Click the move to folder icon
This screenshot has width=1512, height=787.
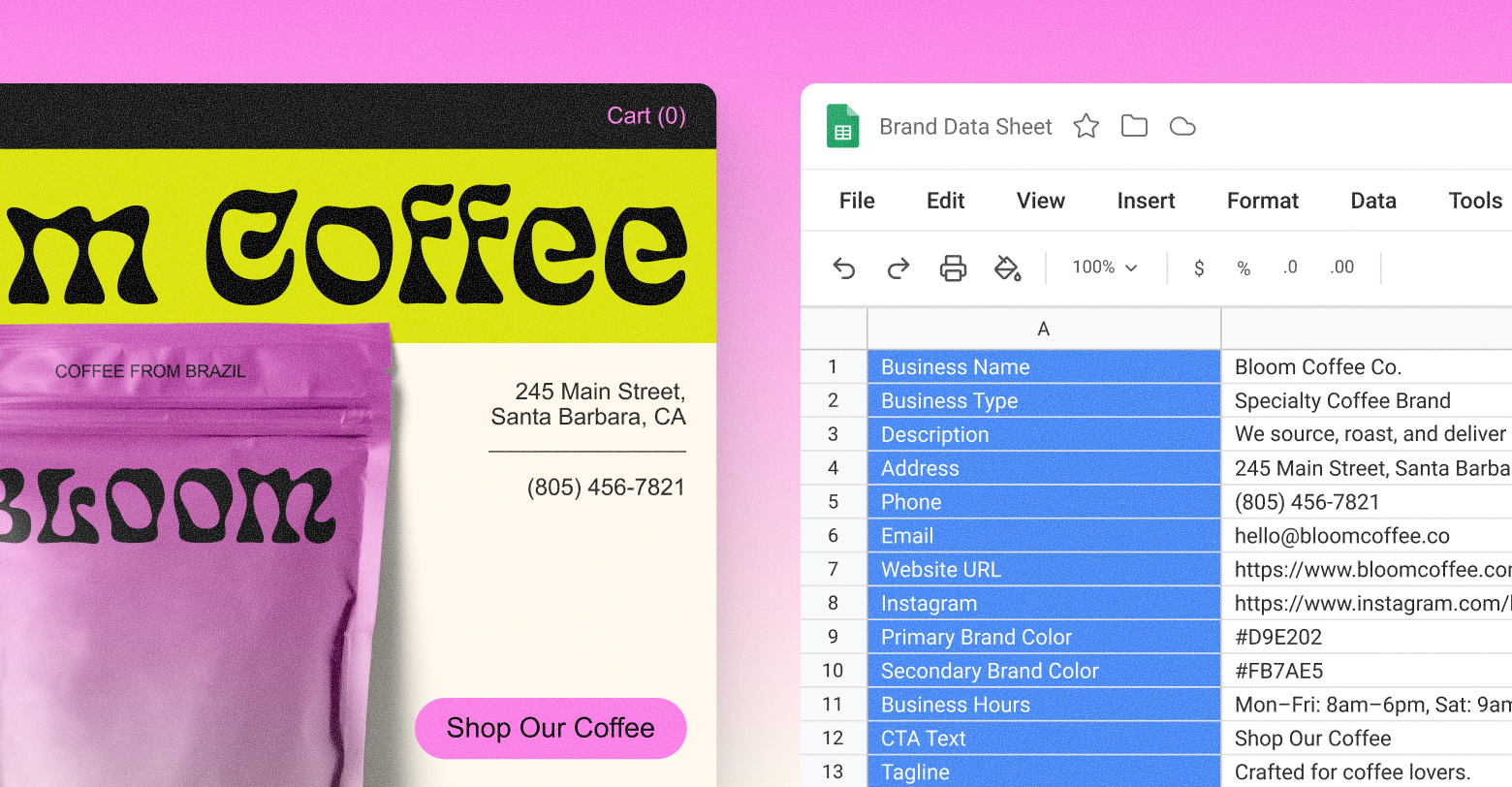[x=1134, y=126]
